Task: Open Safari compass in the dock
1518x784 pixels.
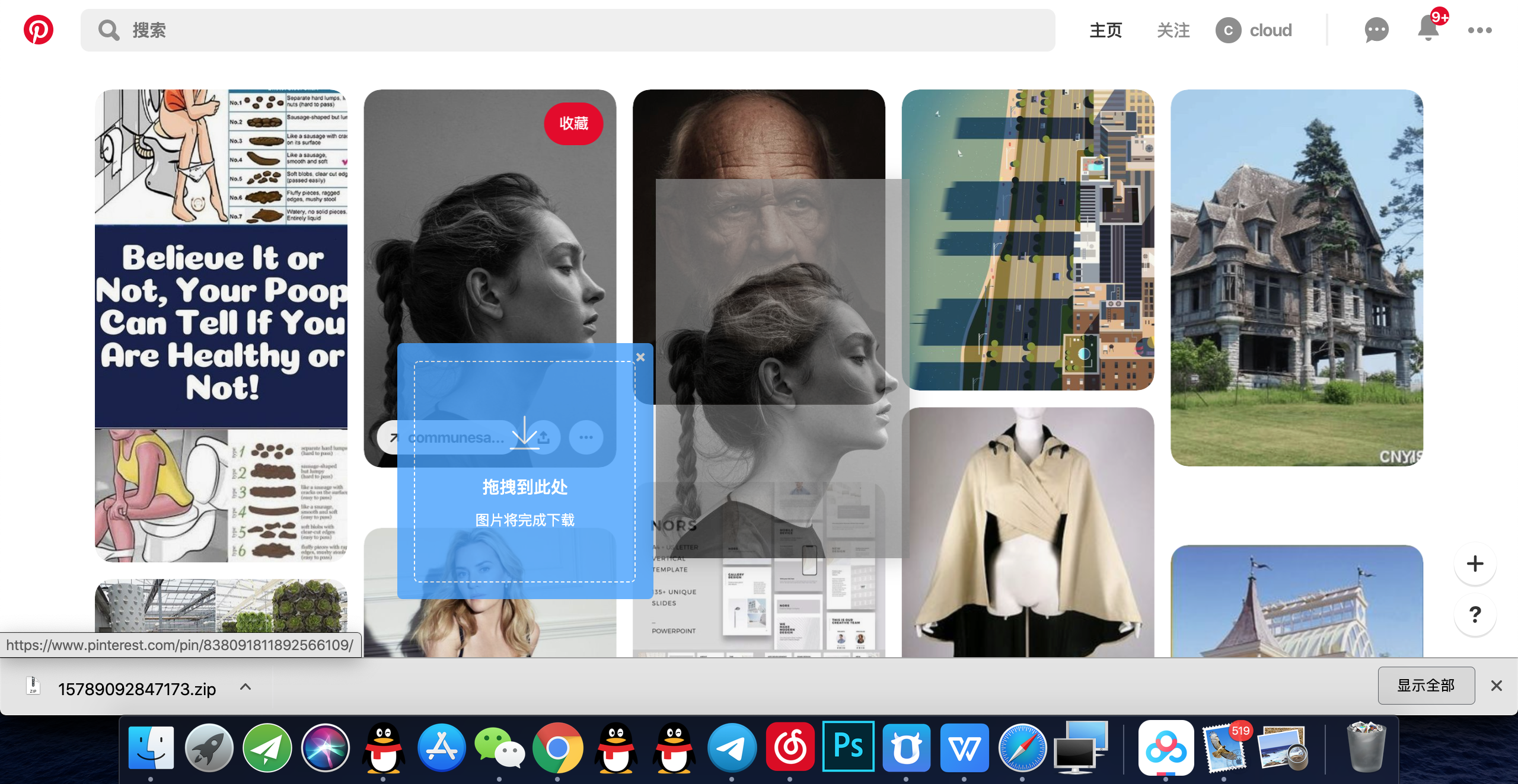Action: (x=1022, y=748)
